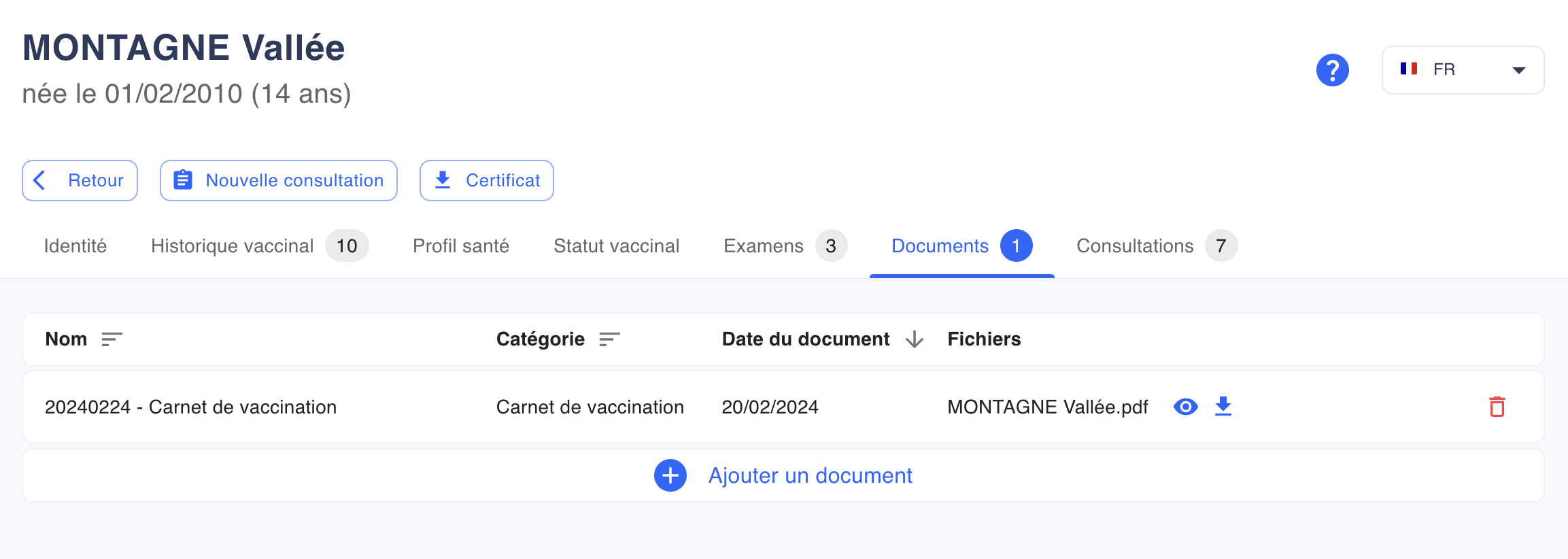This screenshot has width=1568, height=559.
Task: Click the Retour button
Action: click(x=80, y=181)
